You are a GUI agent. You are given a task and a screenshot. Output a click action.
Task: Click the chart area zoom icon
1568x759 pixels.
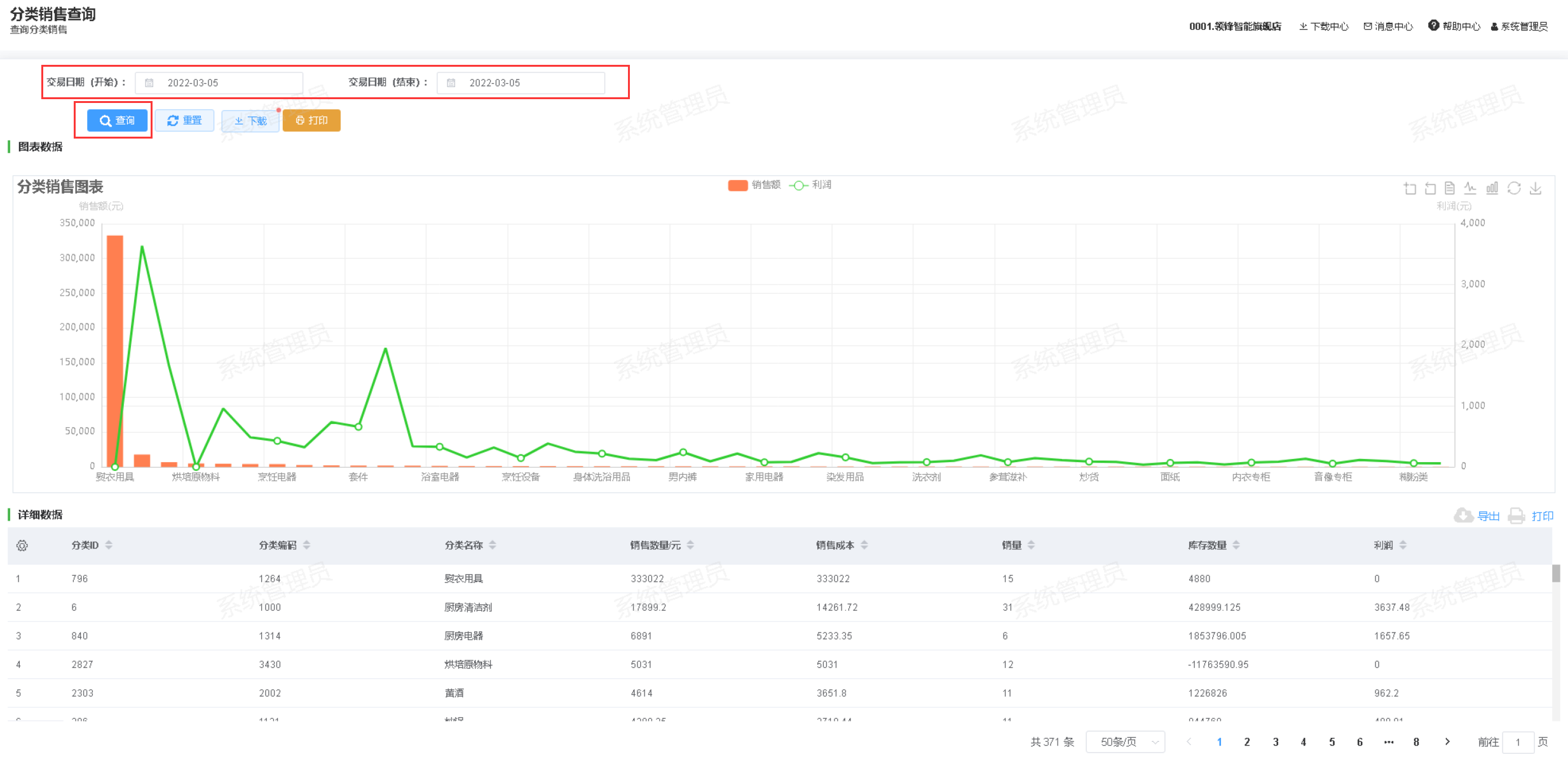coord(1410,188)
